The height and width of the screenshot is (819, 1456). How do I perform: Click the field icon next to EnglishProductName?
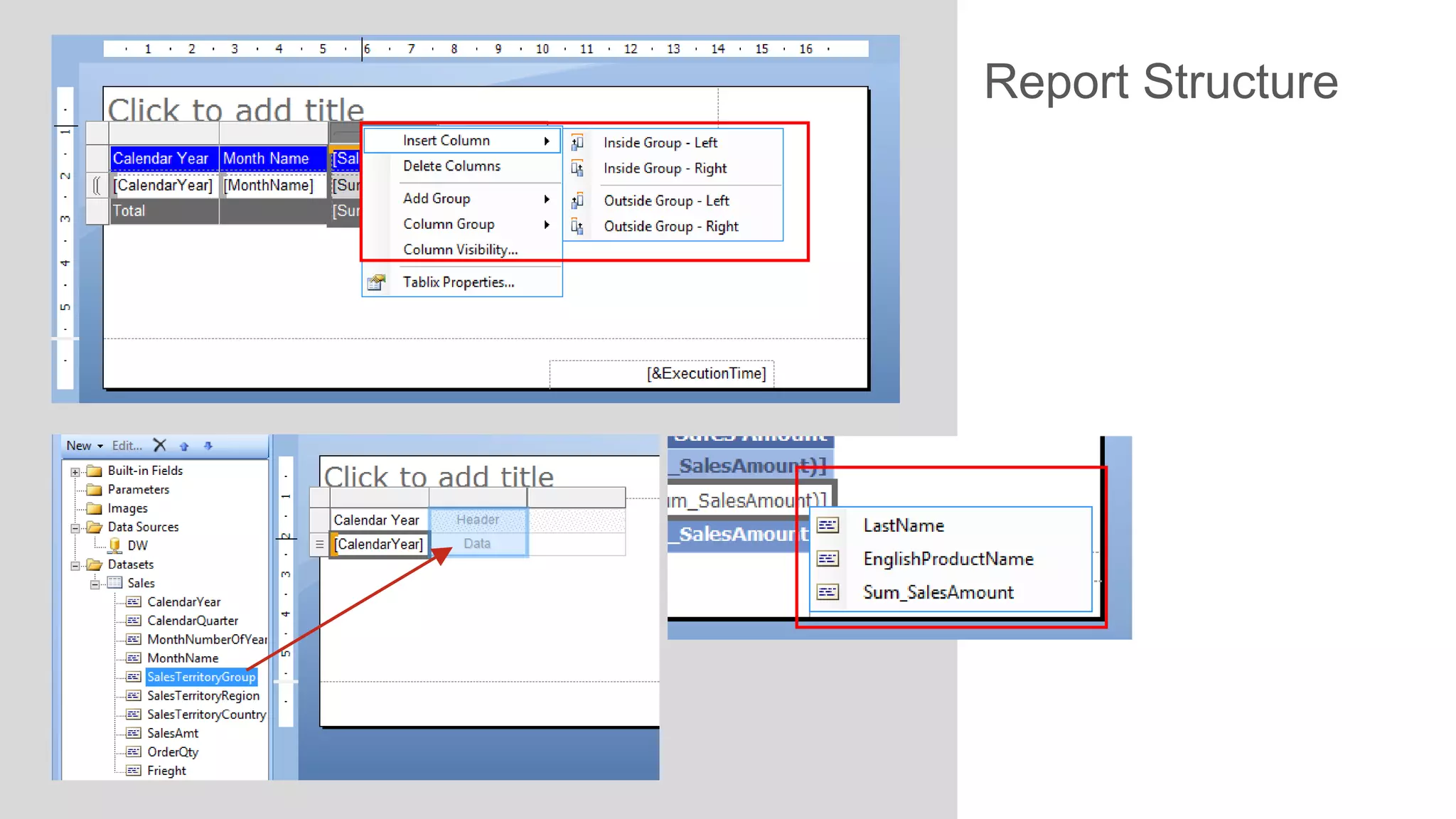pos(828,559)
